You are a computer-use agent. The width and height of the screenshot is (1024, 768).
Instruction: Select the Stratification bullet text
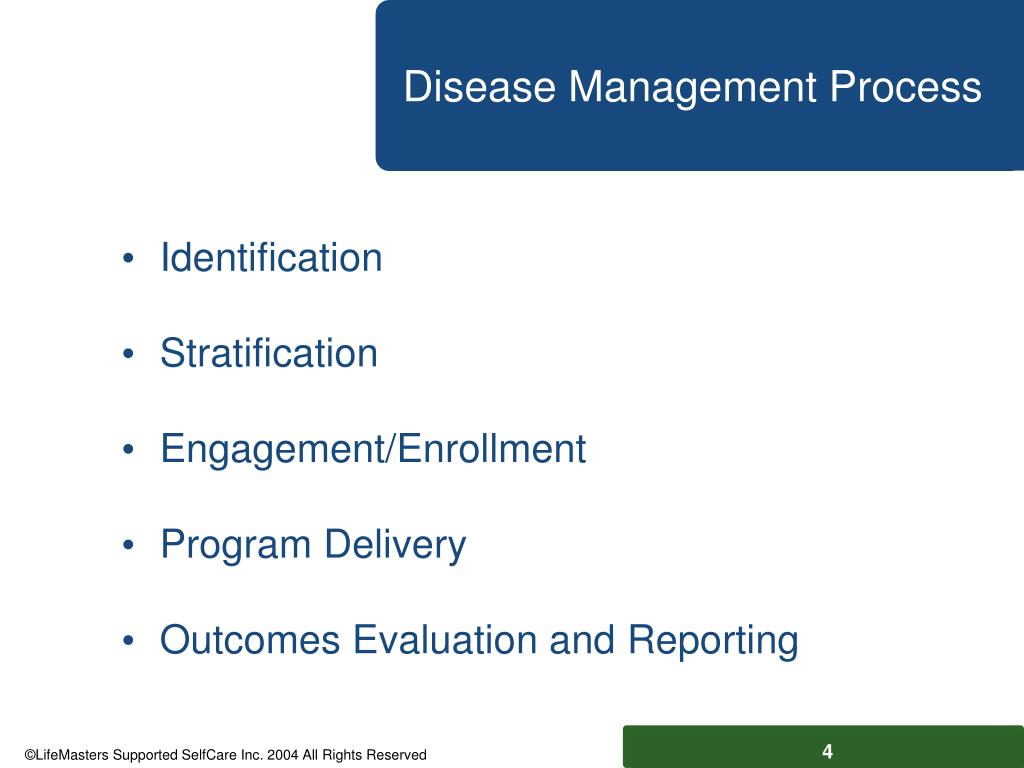(x=268, y=353)
